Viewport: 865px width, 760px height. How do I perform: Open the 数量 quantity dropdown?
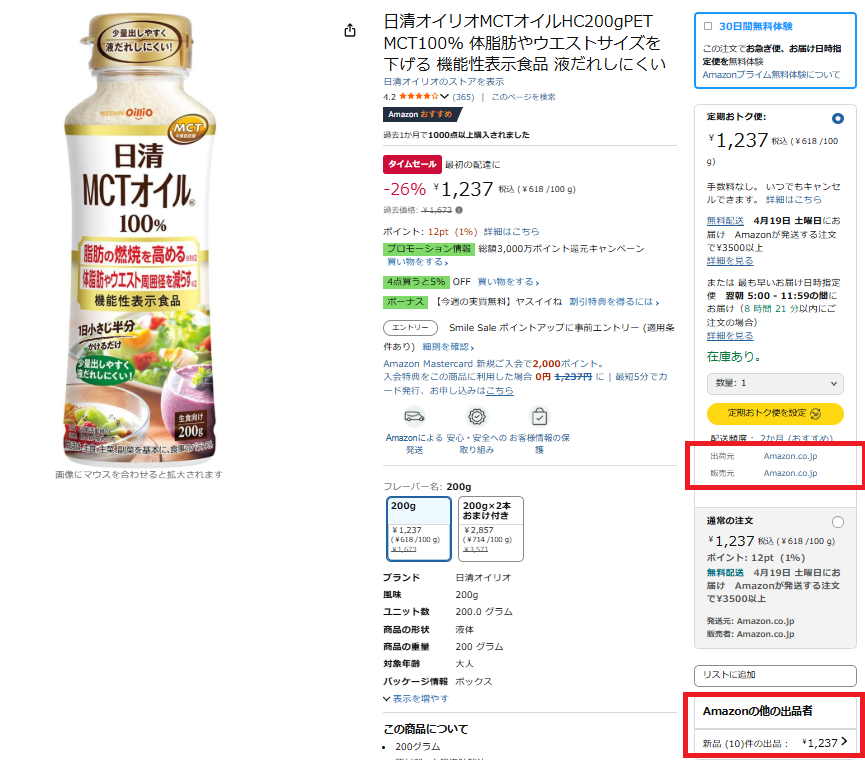pos(775,383)
